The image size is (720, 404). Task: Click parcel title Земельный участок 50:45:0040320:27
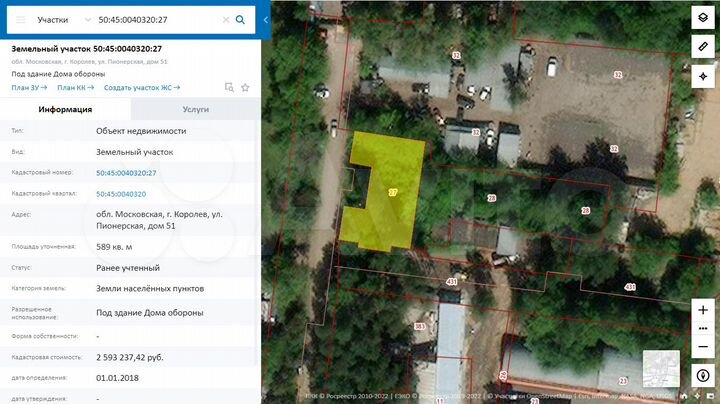point(86,49)
